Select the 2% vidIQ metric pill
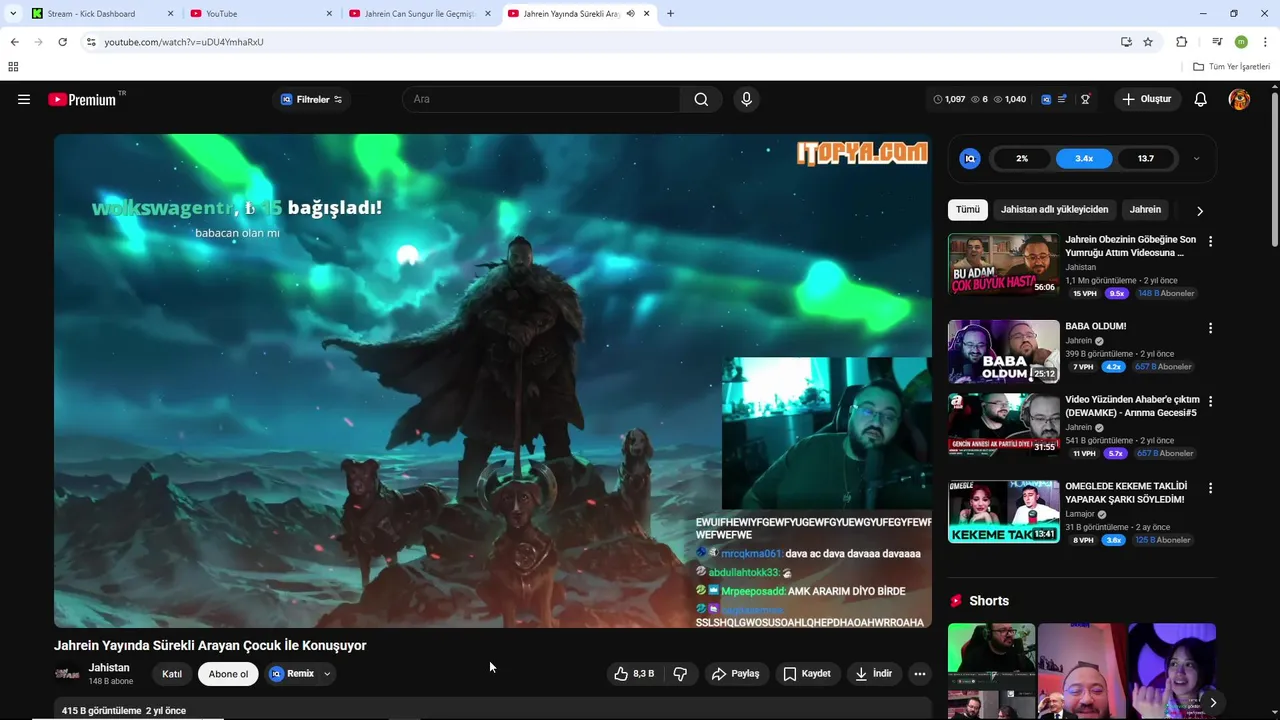Image resolution: width=1280 pixels, height=720 pixels. (1022, 158)
